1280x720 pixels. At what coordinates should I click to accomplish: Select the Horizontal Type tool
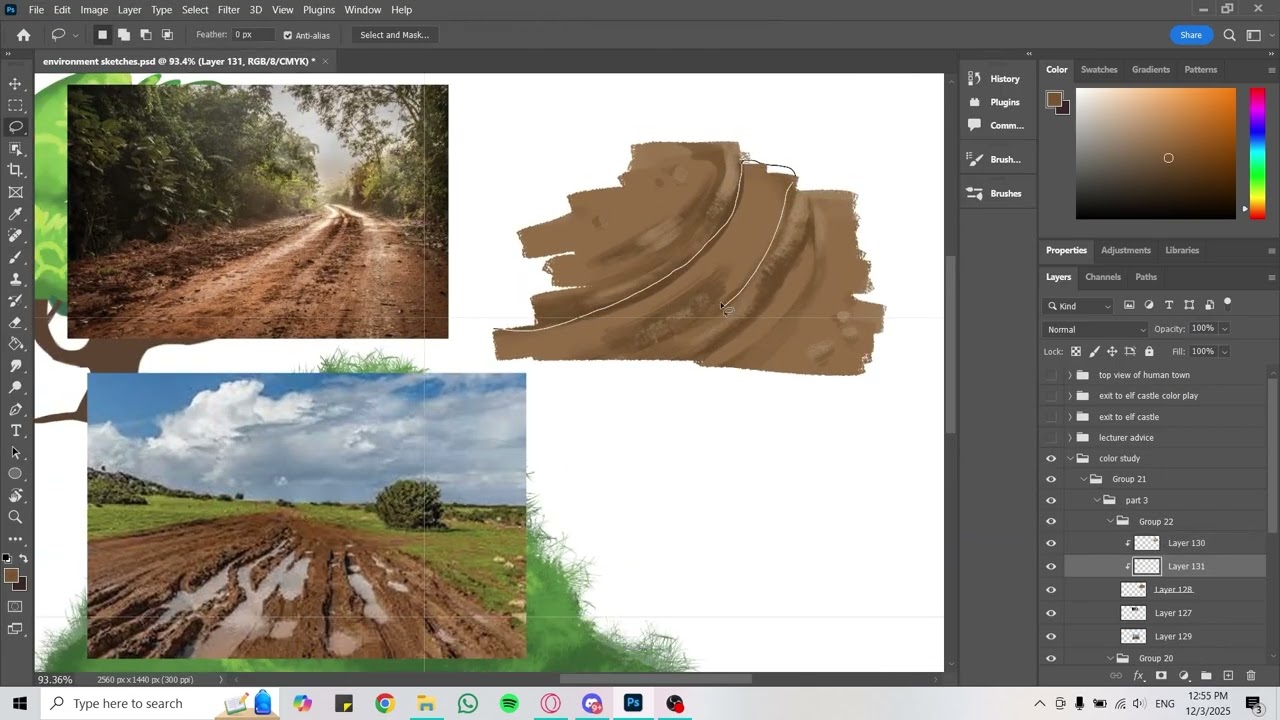pos(15,431)
